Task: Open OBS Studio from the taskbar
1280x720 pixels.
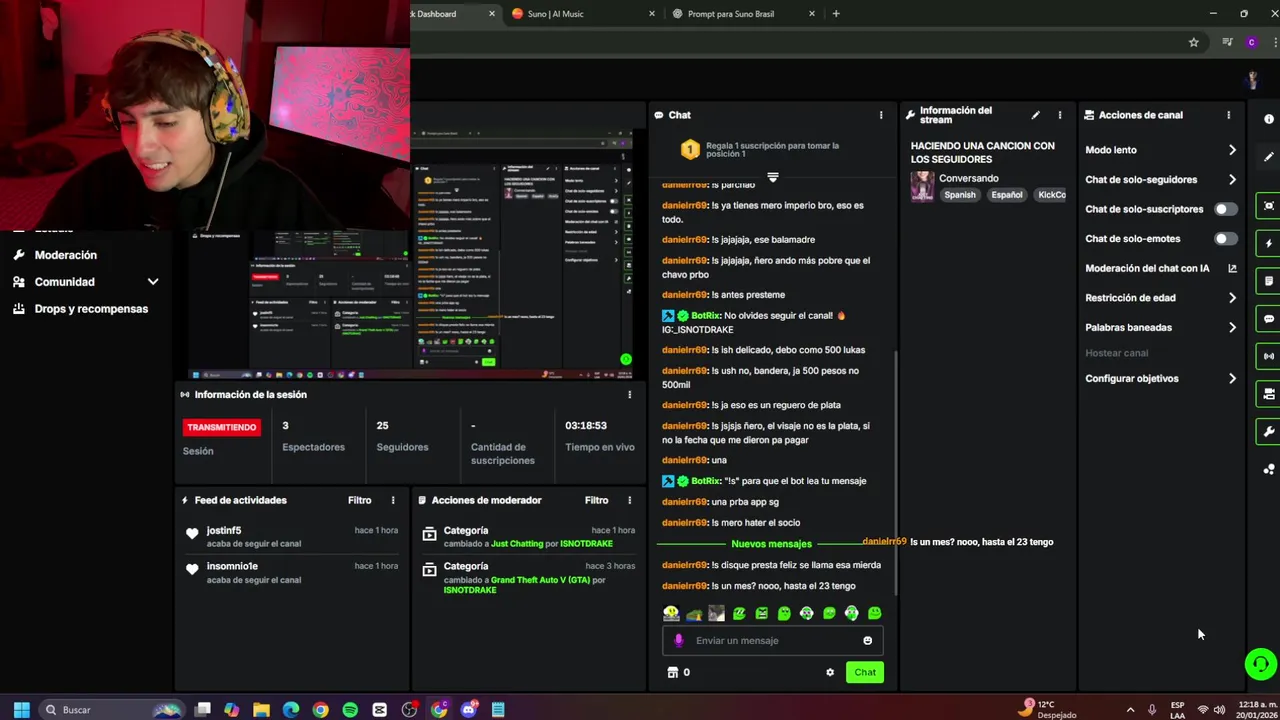Action: click(x=409, y=710)
